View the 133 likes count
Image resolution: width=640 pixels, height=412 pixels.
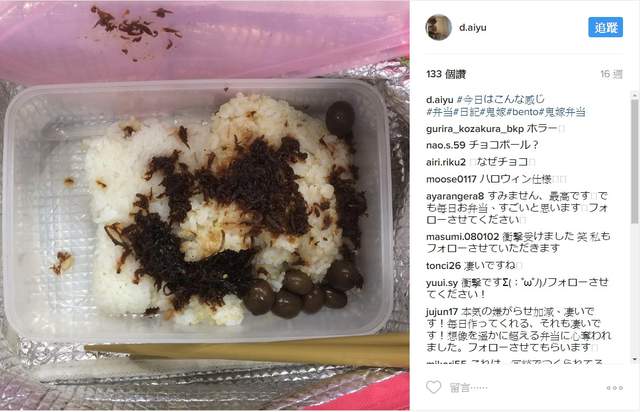[446, 74]
